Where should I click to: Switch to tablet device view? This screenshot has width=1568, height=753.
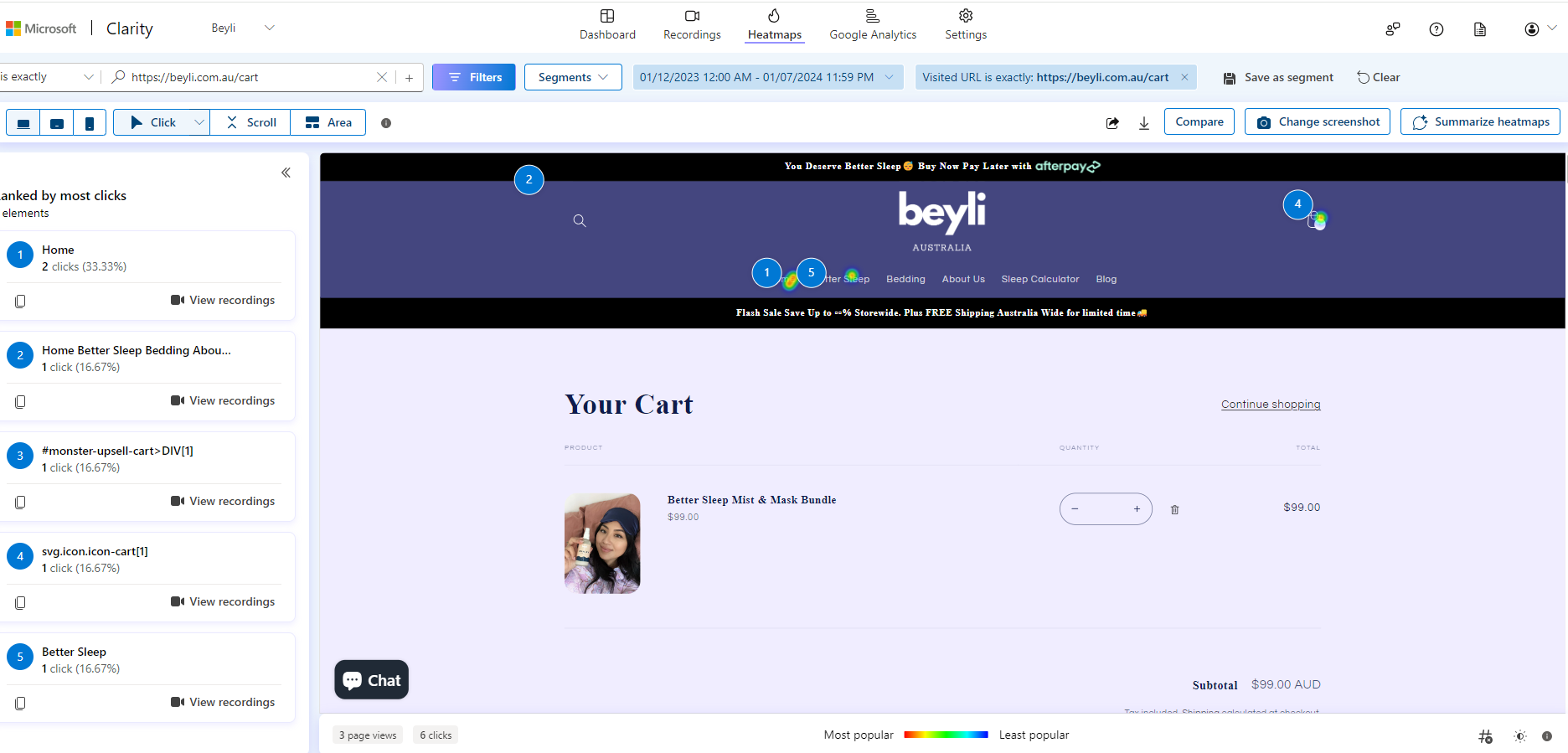[x=57, y=123]
